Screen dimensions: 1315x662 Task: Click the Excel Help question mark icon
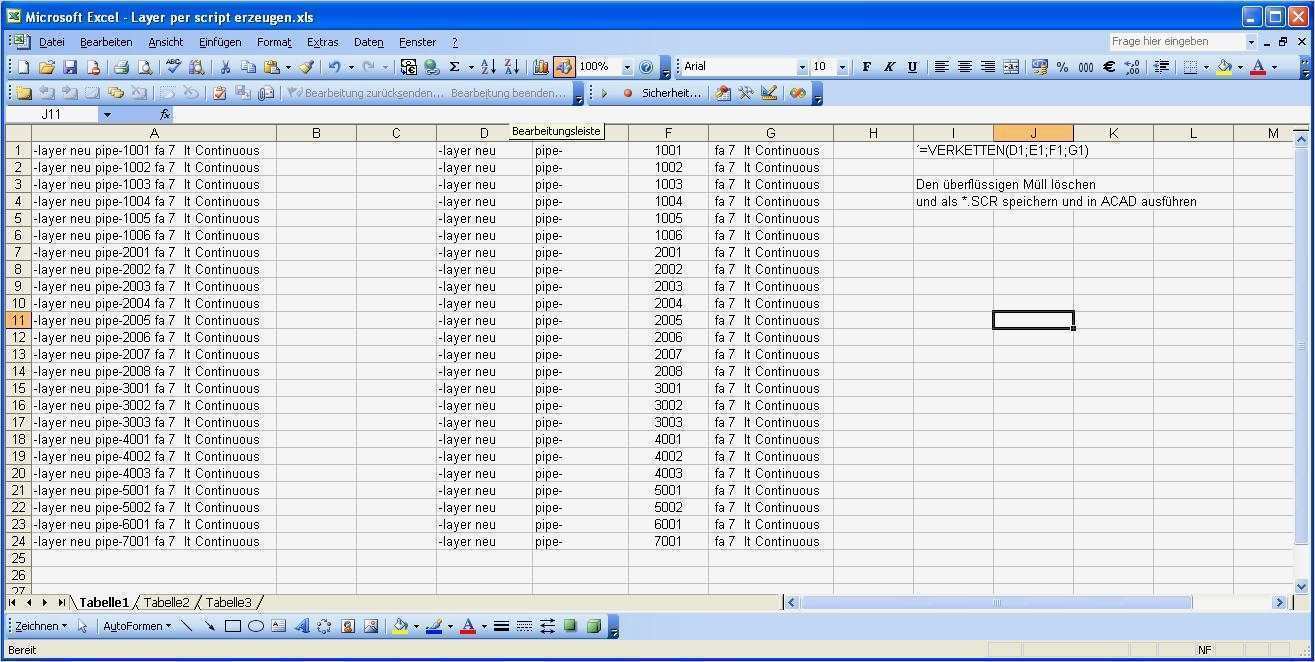tap(646, 67)
